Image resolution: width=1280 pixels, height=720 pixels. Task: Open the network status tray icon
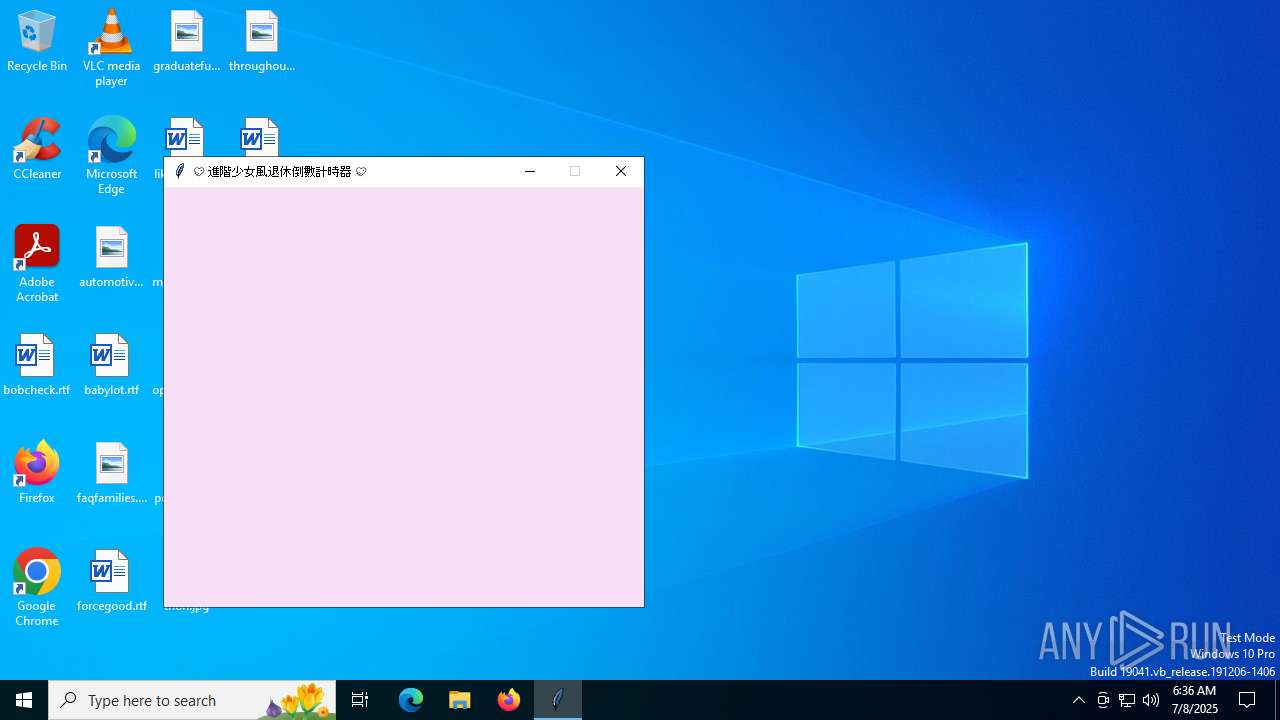1127,700
